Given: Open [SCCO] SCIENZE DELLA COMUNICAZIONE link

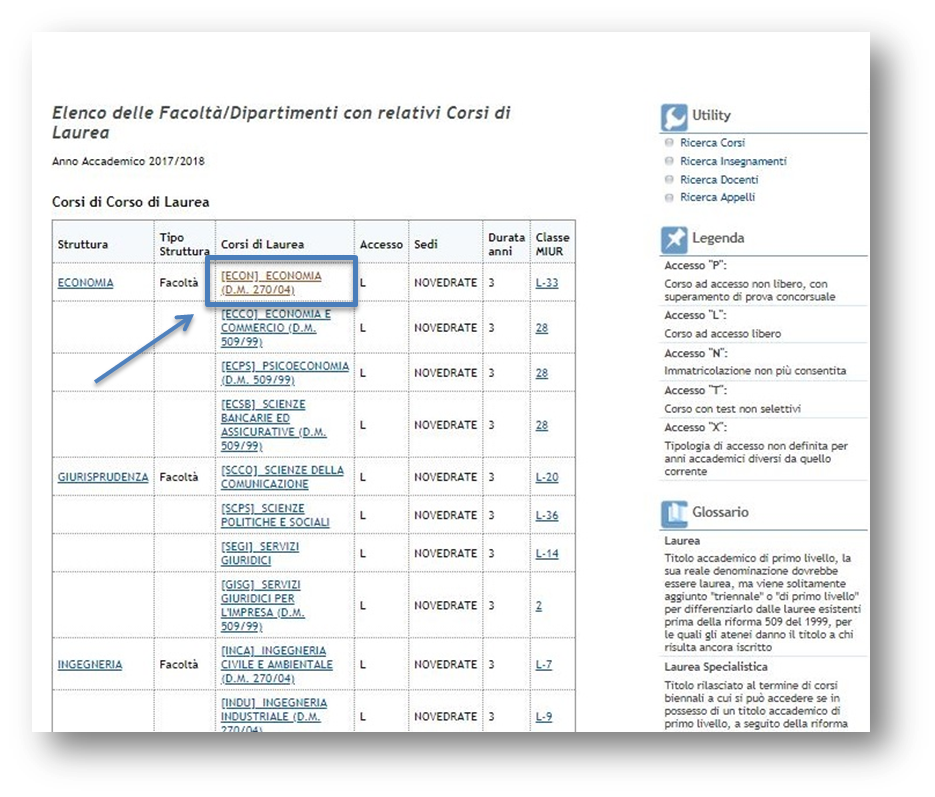Looking at the screenshot, I should (x=282, y=477).
